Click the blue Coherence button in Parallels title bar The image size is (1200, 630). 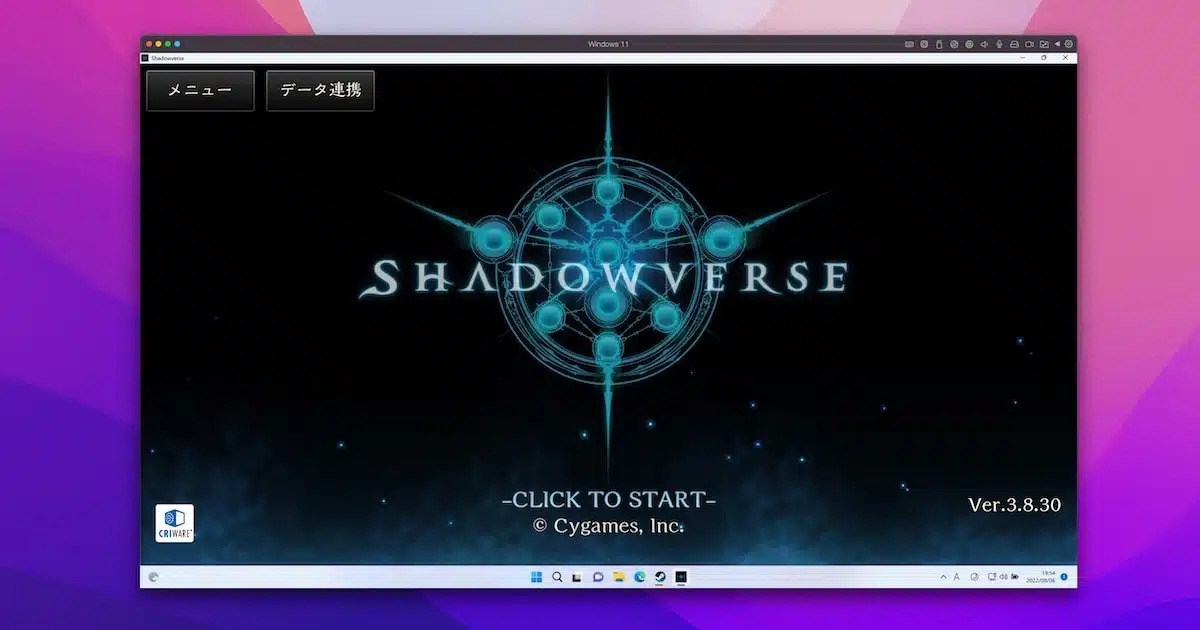pos(178,44)
